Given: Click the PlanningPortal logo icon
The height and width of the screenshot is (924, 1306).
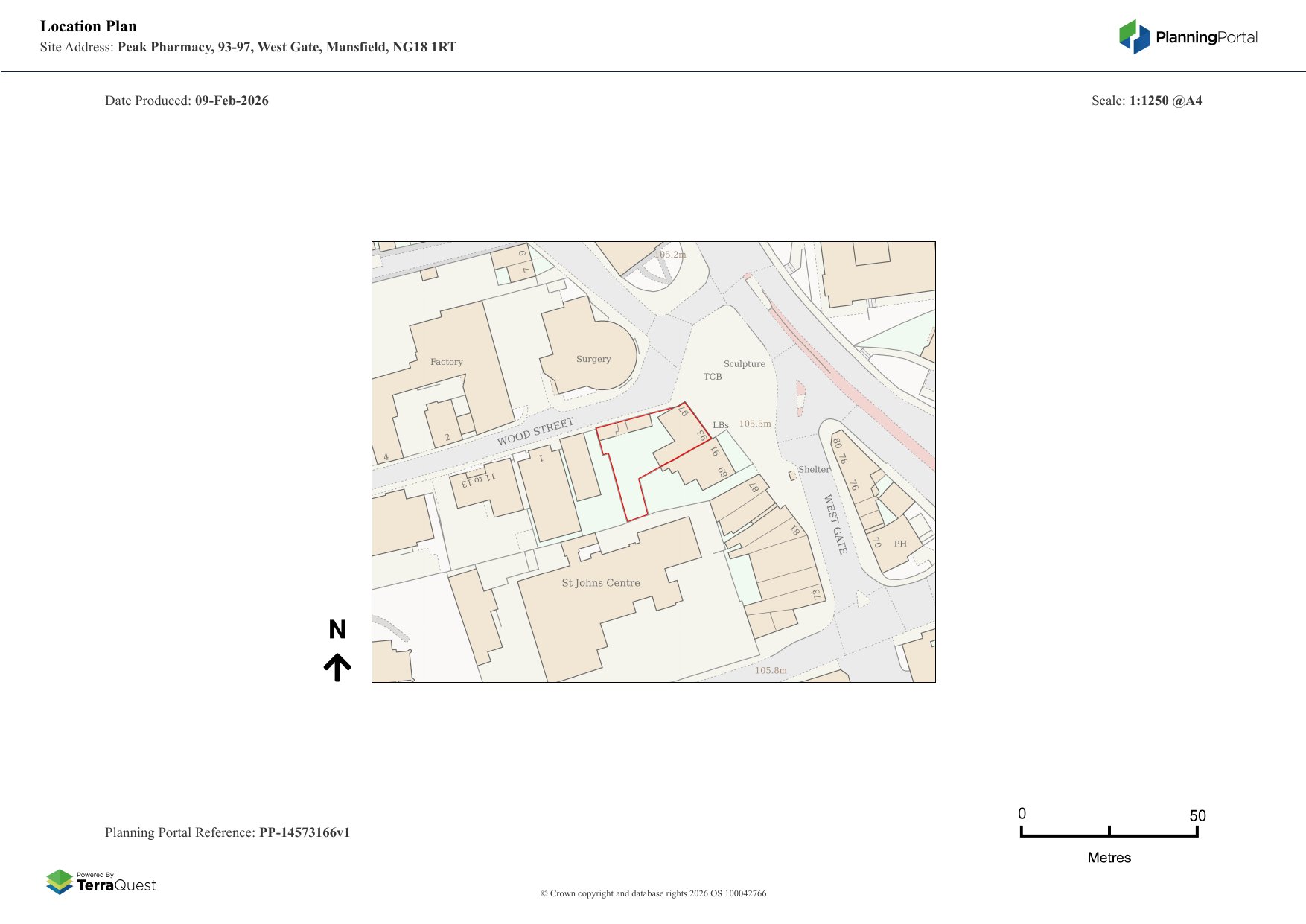Looking at the screenshot, I should 1134,36.
